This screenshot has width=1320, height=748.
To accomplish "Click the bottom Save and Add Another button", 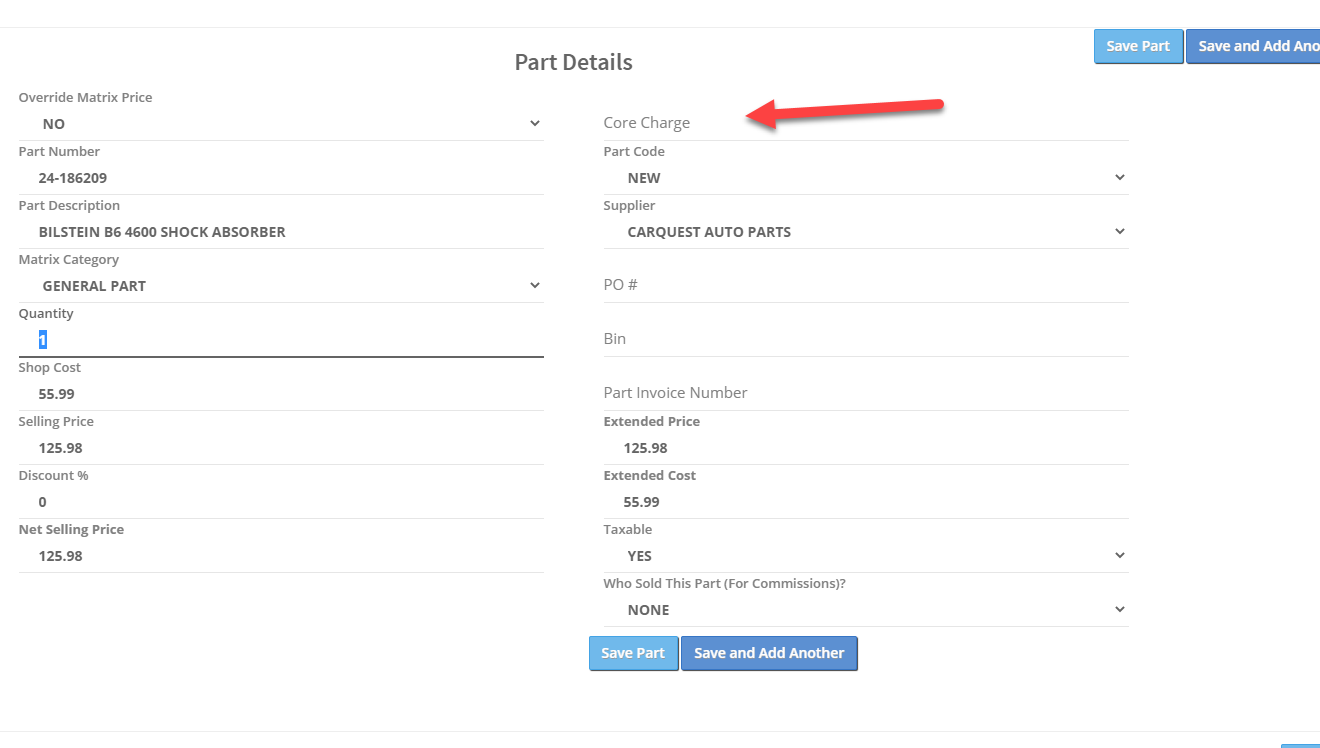I will pyautogui.click(x=769, y=653).
